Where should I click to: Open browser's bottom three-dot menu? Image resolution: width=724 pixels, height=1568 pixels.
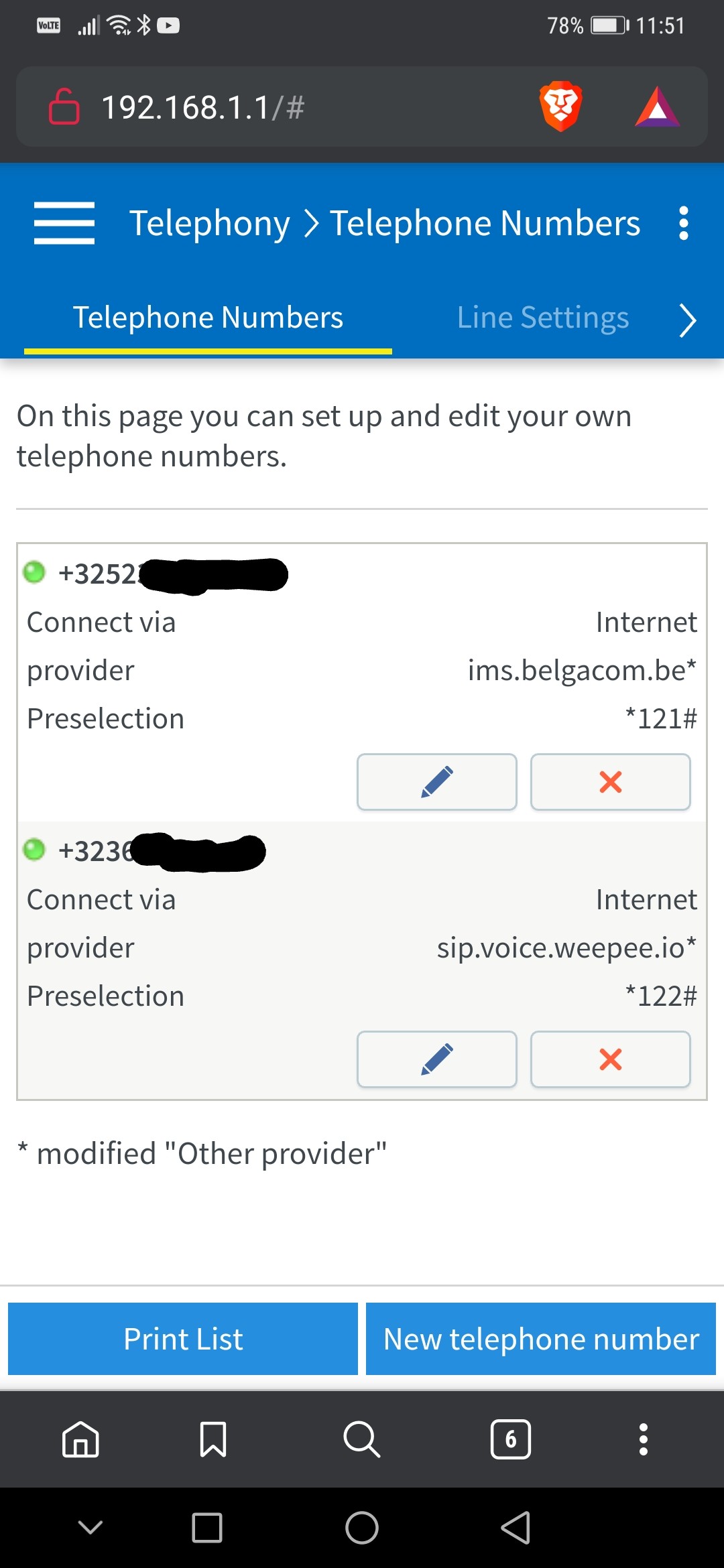click(643, 1439)
